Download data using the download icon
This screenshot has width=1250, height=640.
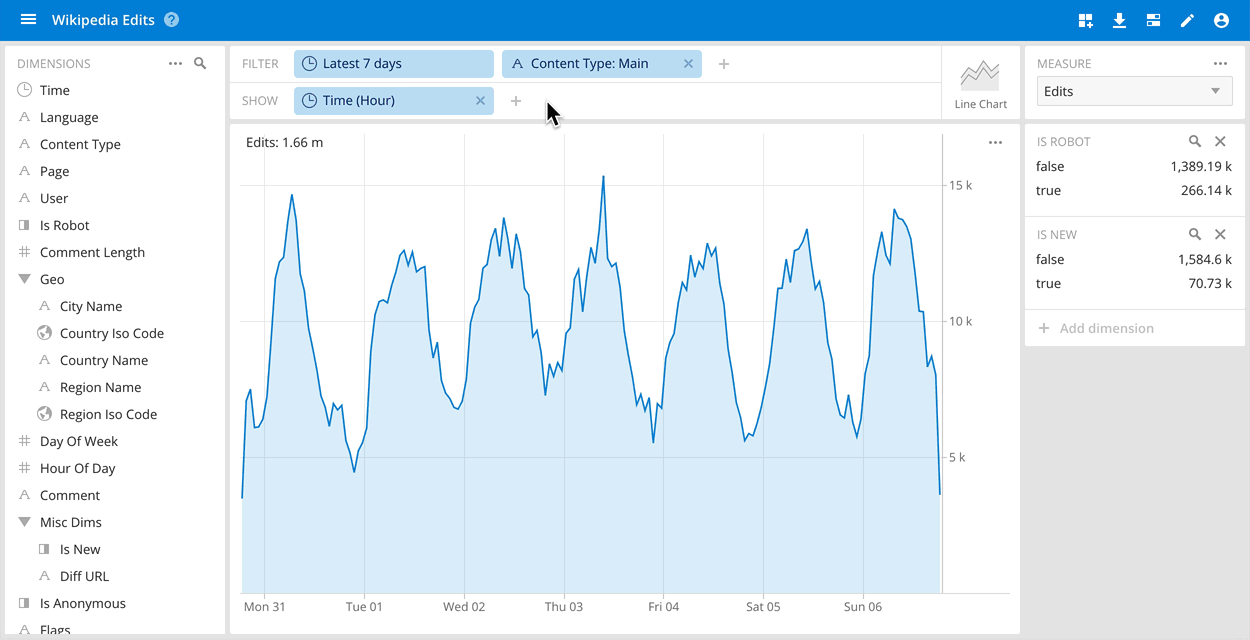[1120, 20]
